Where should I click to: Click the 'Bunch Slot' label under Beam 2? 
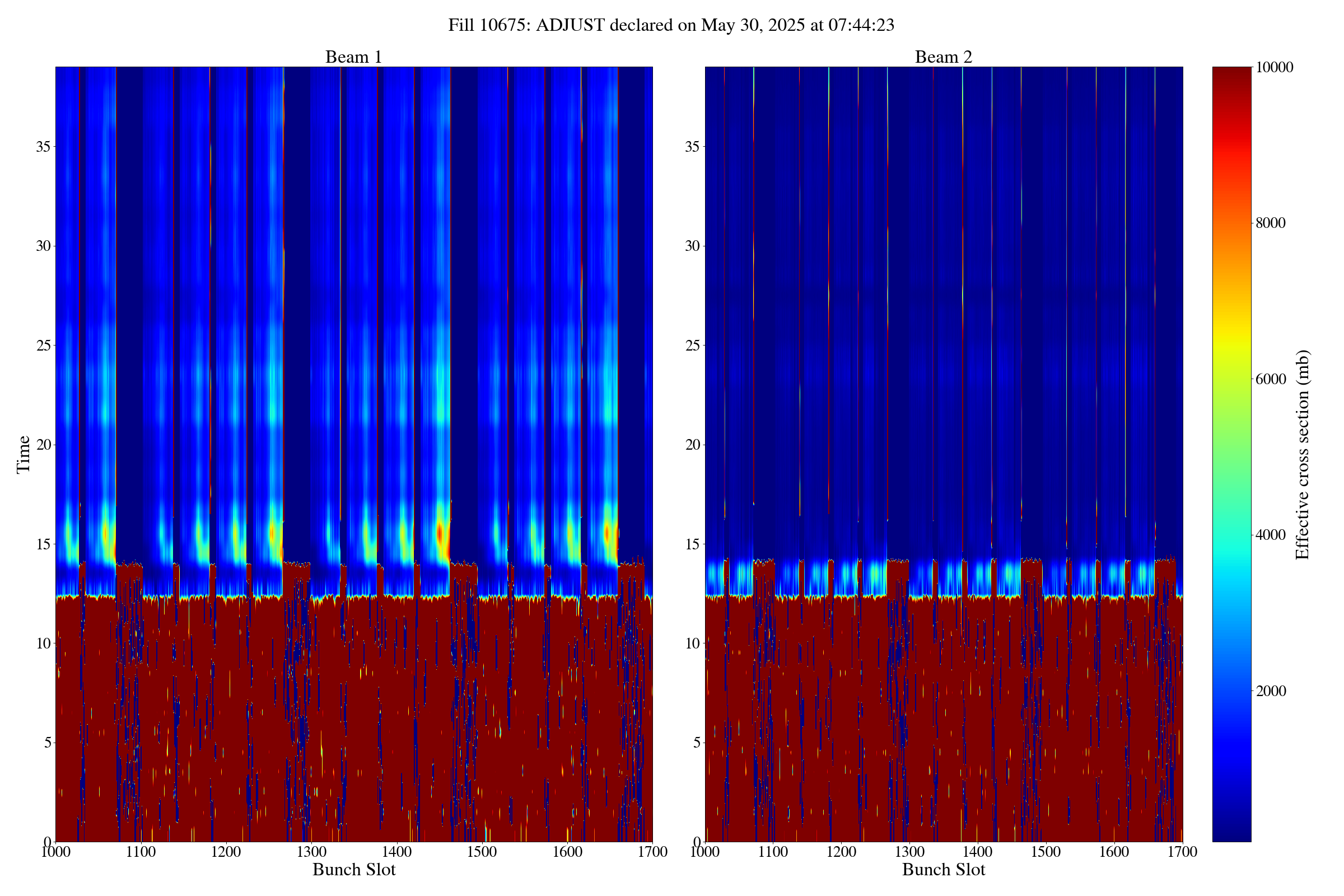click(x=944, y=870)
